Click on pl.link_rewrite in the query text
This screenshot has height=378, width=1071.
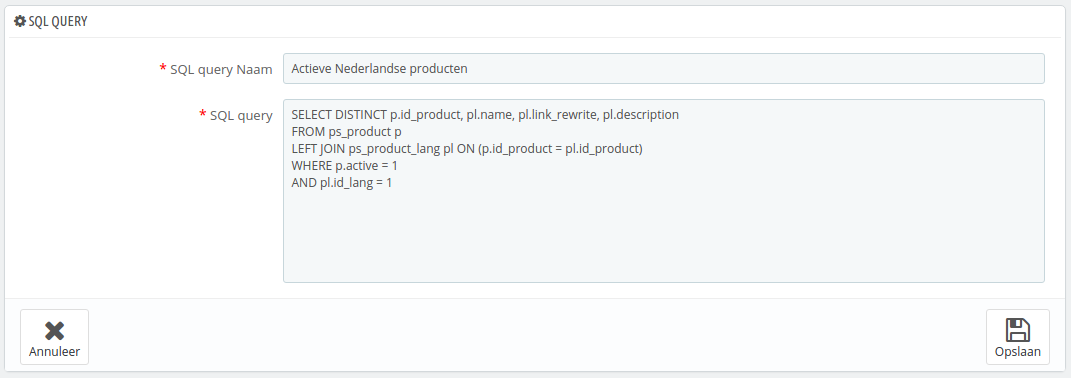(557, 115)
